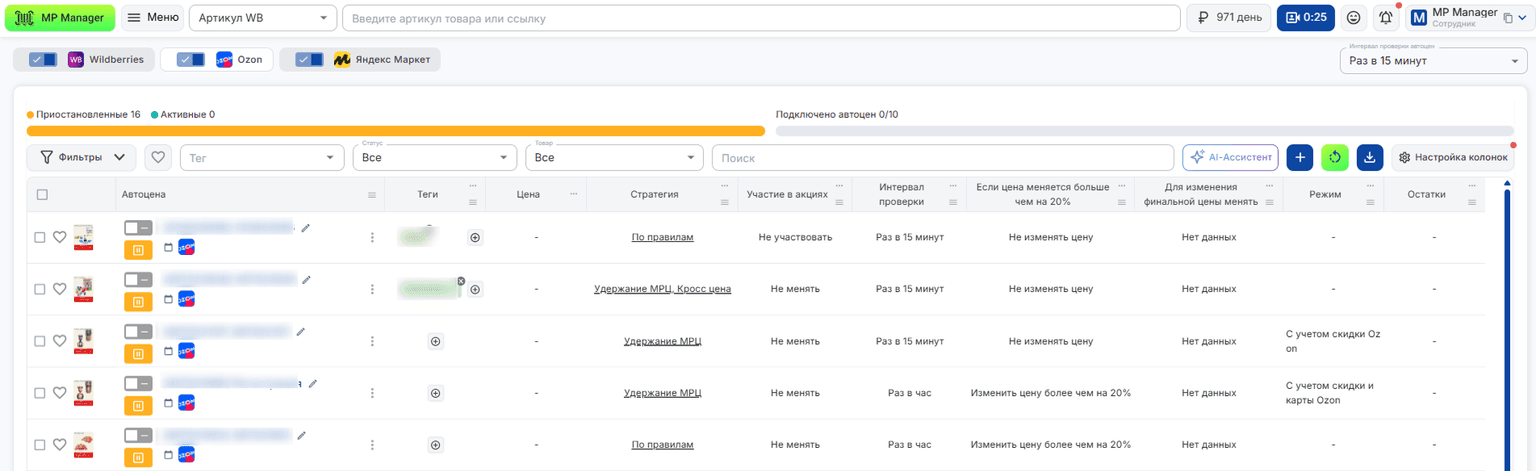Click the Поиск search field
Viewport: 1536px width, 471px height.
[x=942, y=158]
